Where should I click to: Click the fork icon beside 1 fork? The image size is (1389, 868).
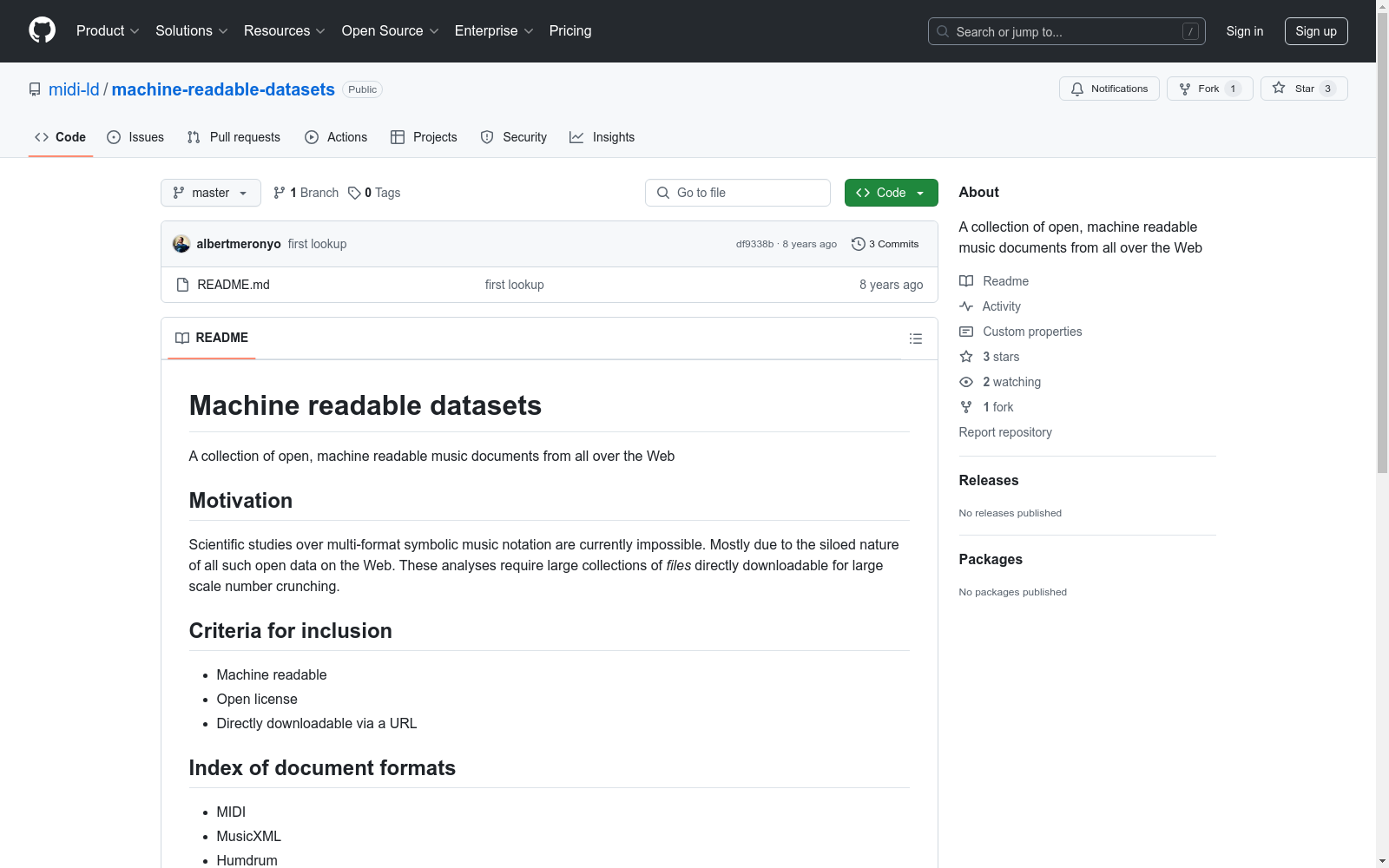[x=966, y=407]
